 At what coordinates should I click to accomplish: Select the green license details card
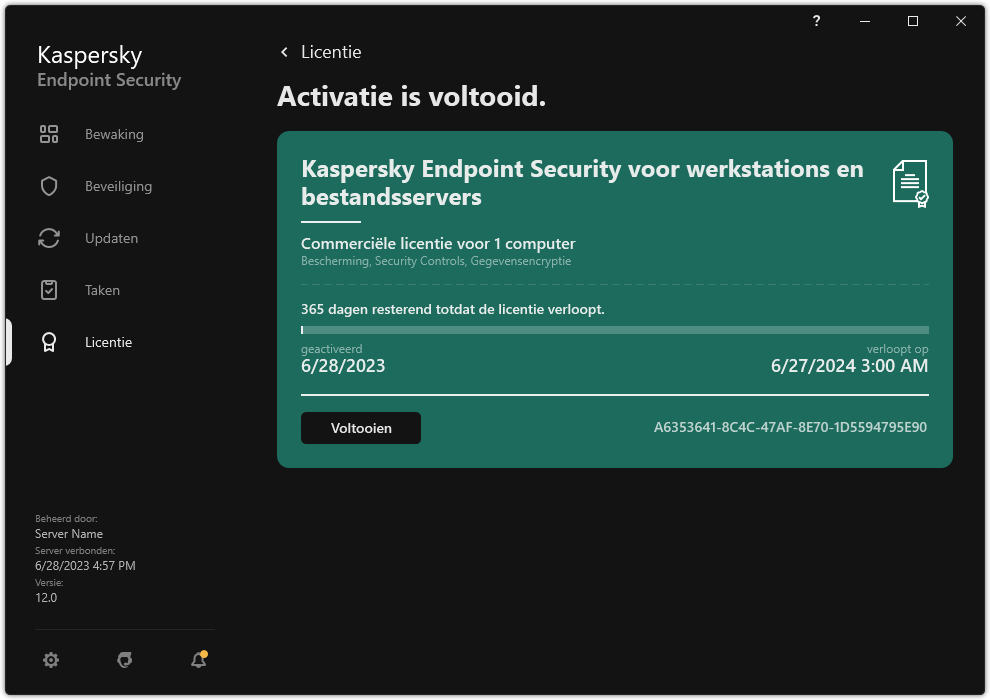pos(614,298)
